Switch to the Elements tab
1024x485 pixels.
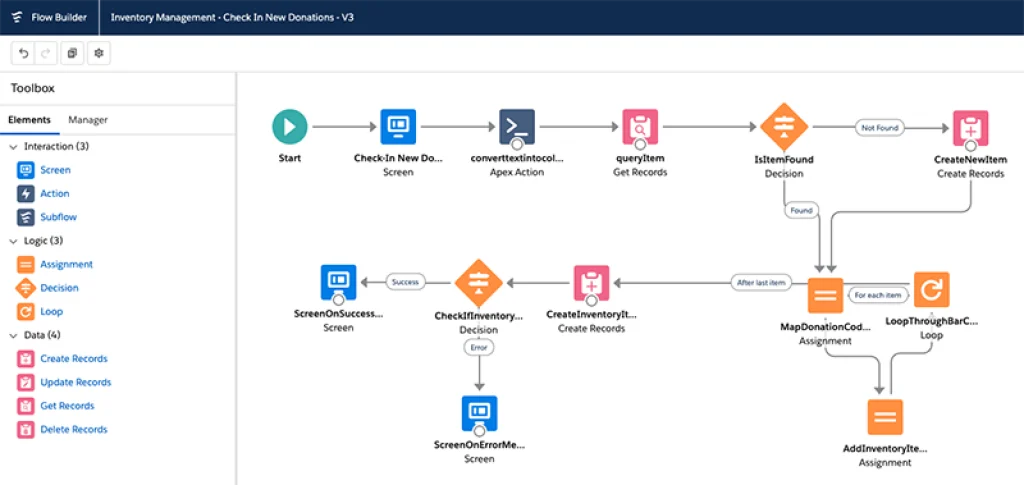click(30, 120)
